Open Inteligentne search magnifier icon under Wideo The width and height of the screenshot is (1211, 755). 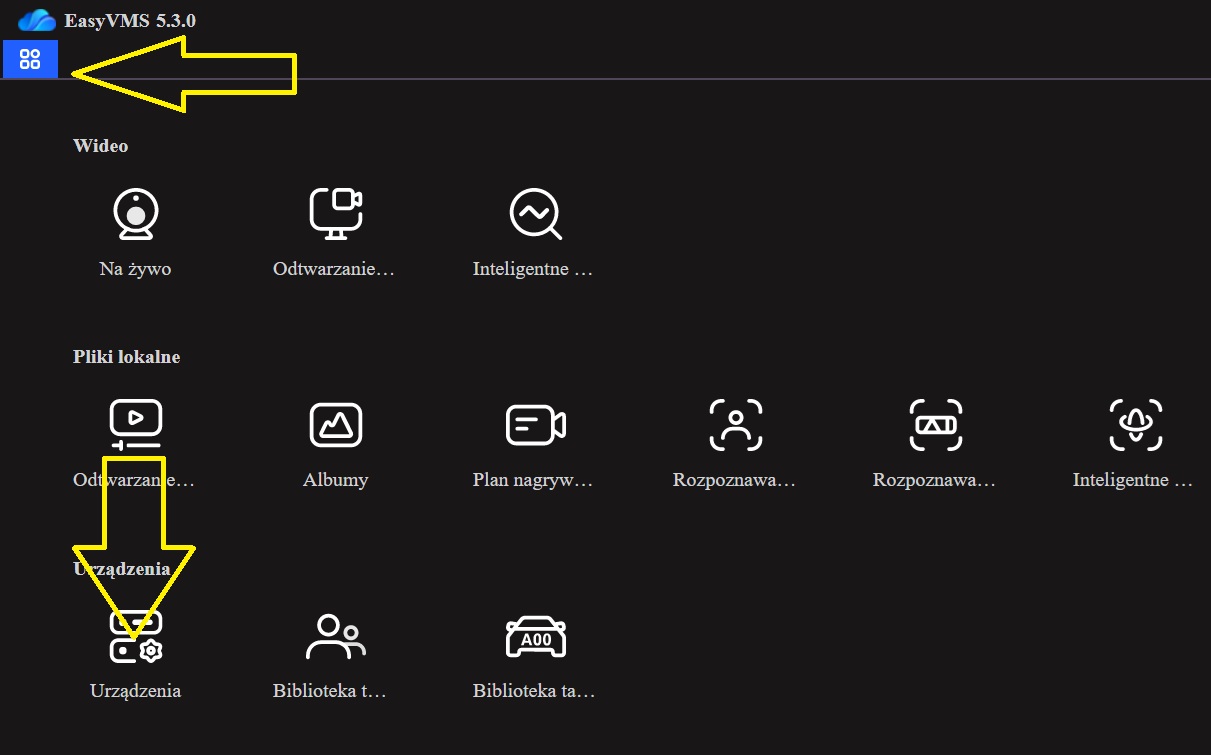tap(535, 214)
